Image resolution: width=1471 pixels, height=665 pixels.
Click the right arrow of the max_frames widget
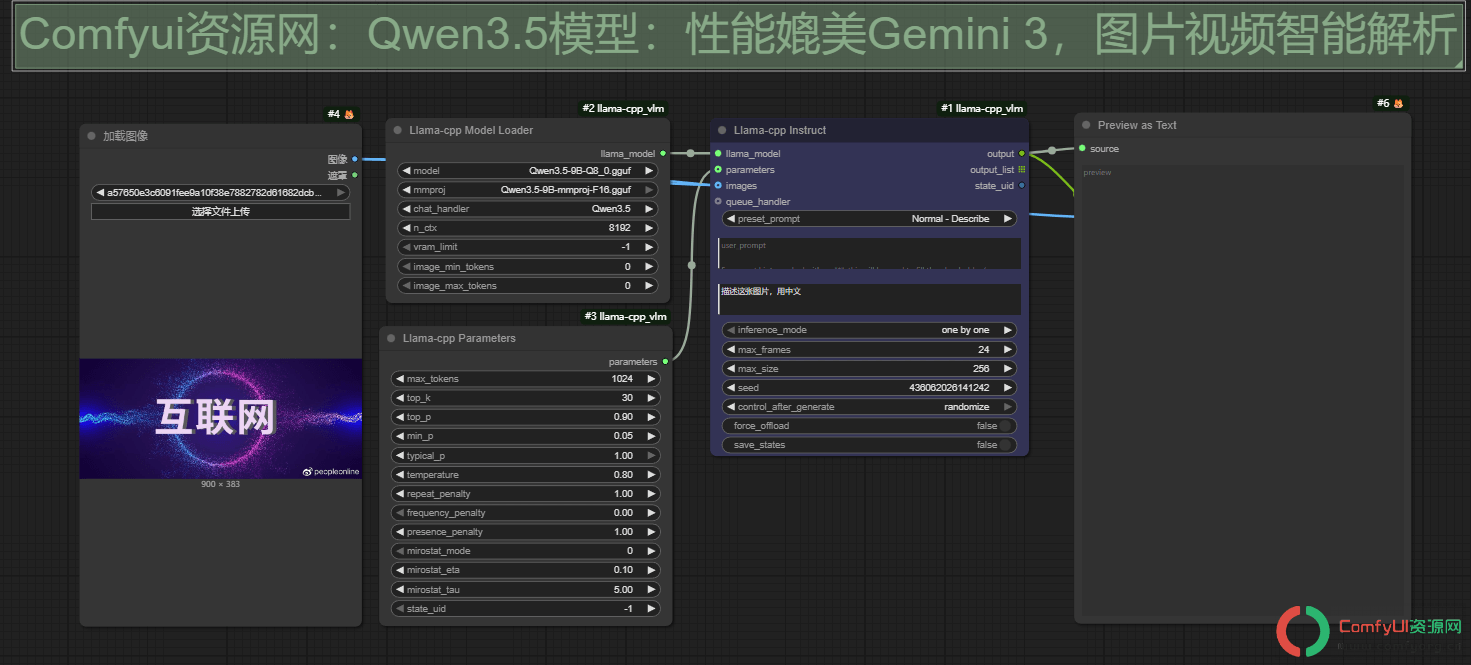point(1007,350)
